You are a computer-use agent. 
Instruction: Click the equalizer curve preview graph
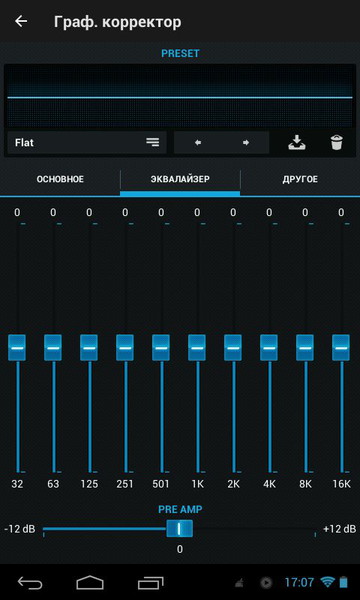tap(180, 96)
